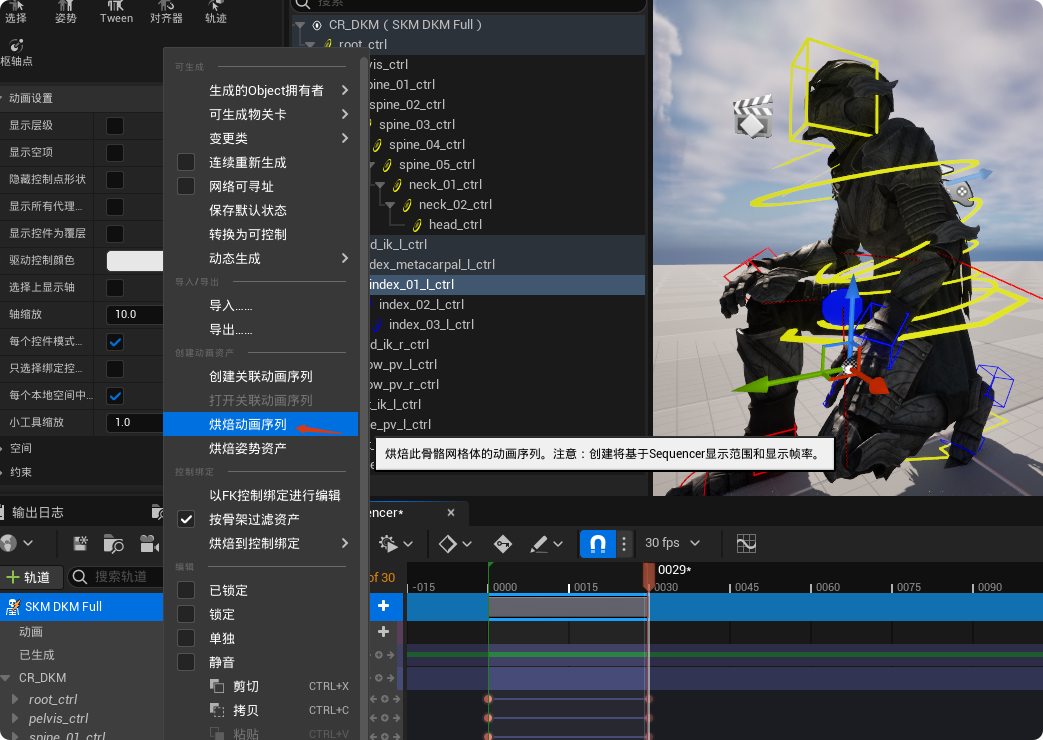Expand the root_ctrl track in sequencer
Image resolution: width=1043 pixels, height=740 pixels.
click(x=15, y=699)
